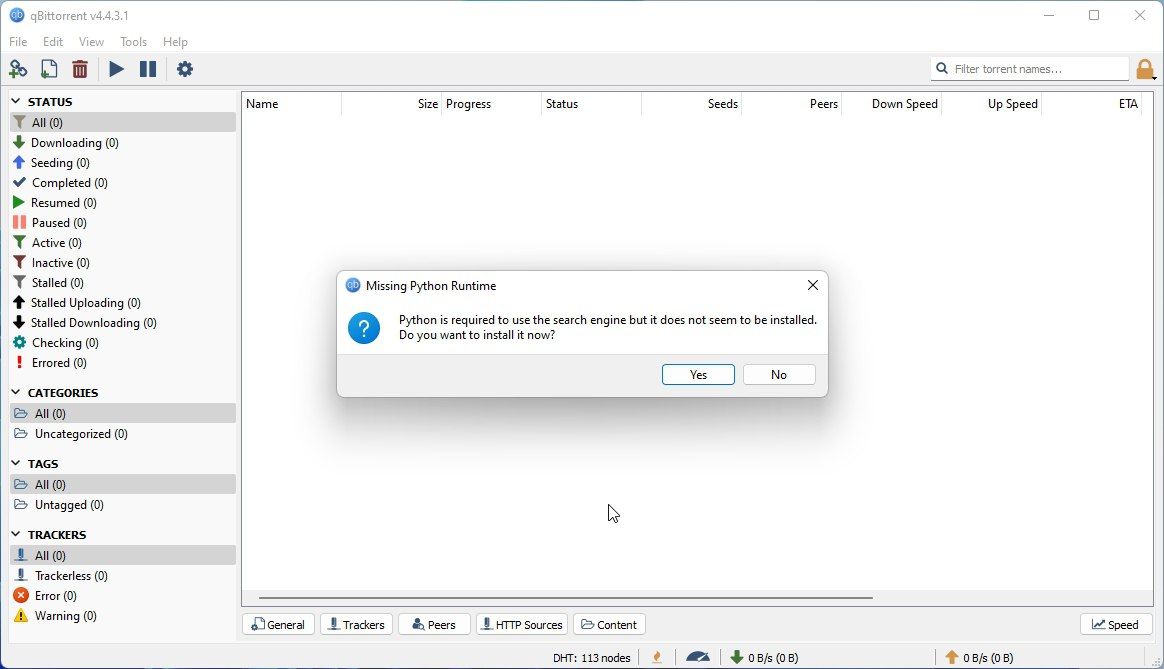Click Yes to install Python

tap(698, 374)
